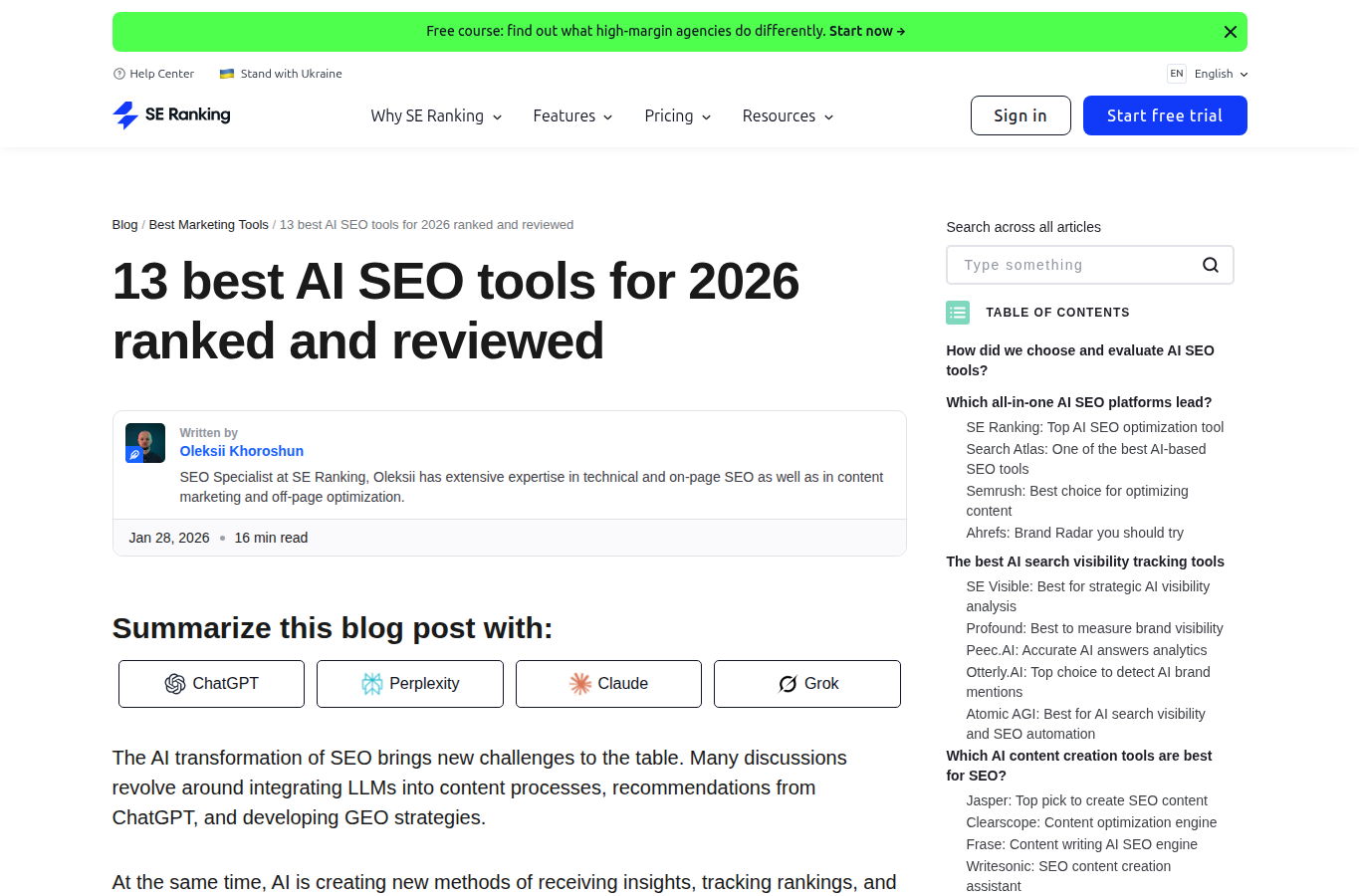Click the SE Ranking logo

[x=171, y=115]
